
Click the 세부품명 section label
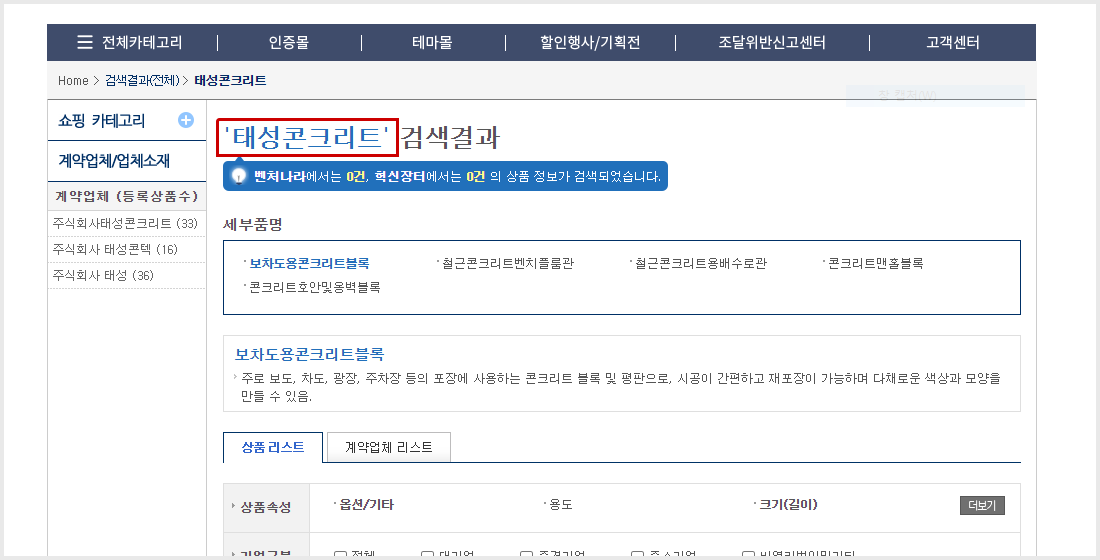point(252,225)
